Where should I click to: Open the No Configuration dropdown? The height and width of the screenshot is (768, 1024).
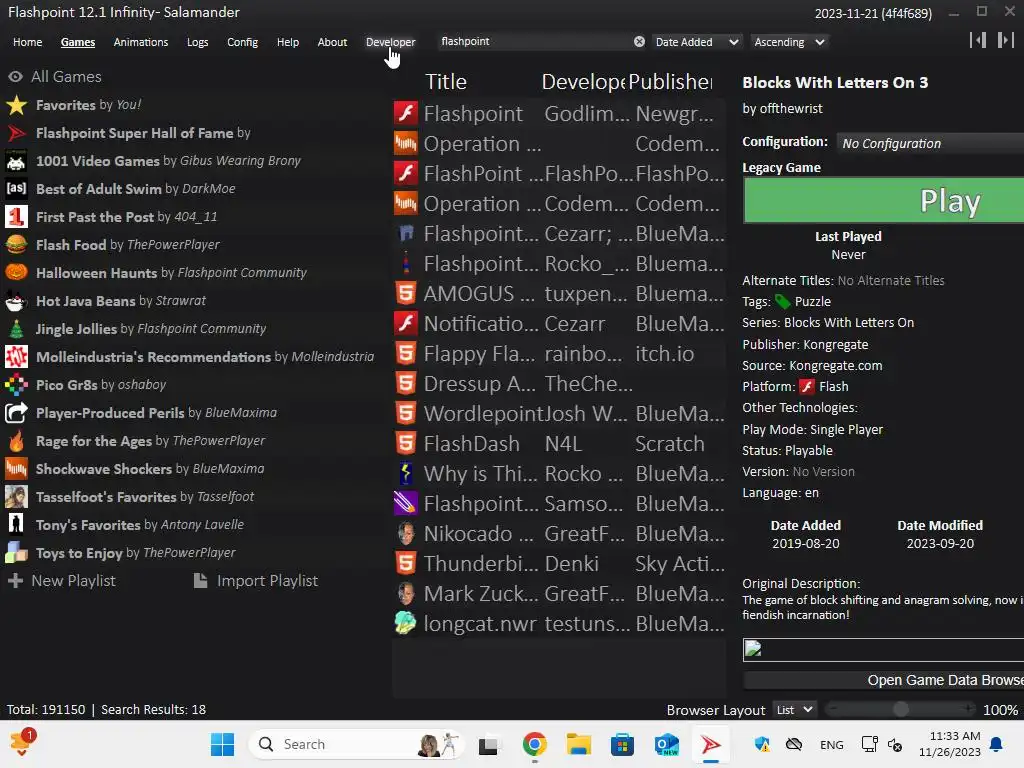(930, 143)
